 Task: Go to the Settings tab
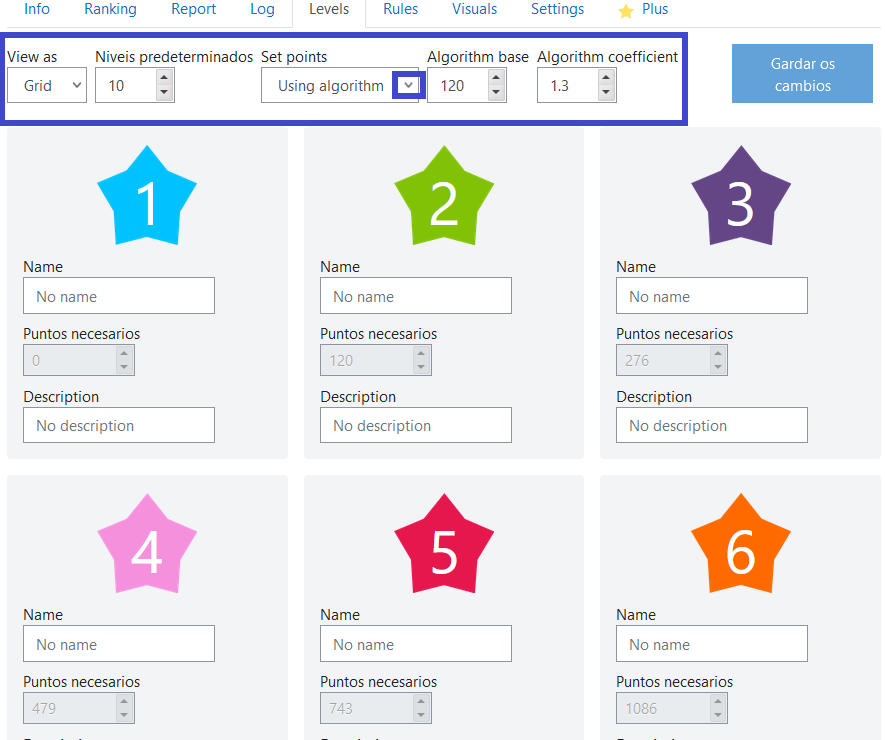pos(557,10)
